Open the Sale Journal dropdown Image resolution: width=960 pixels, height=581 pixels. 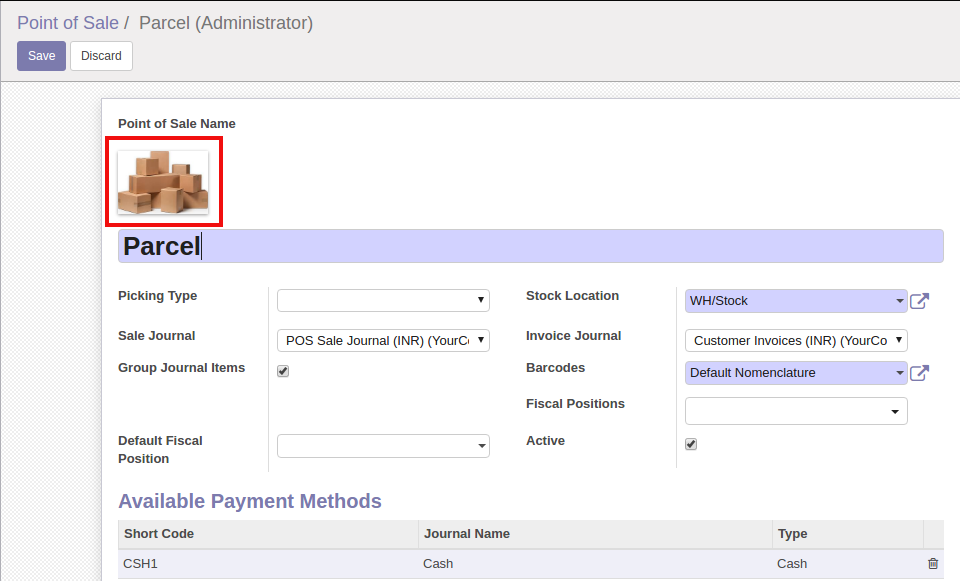tap(383, 340)
